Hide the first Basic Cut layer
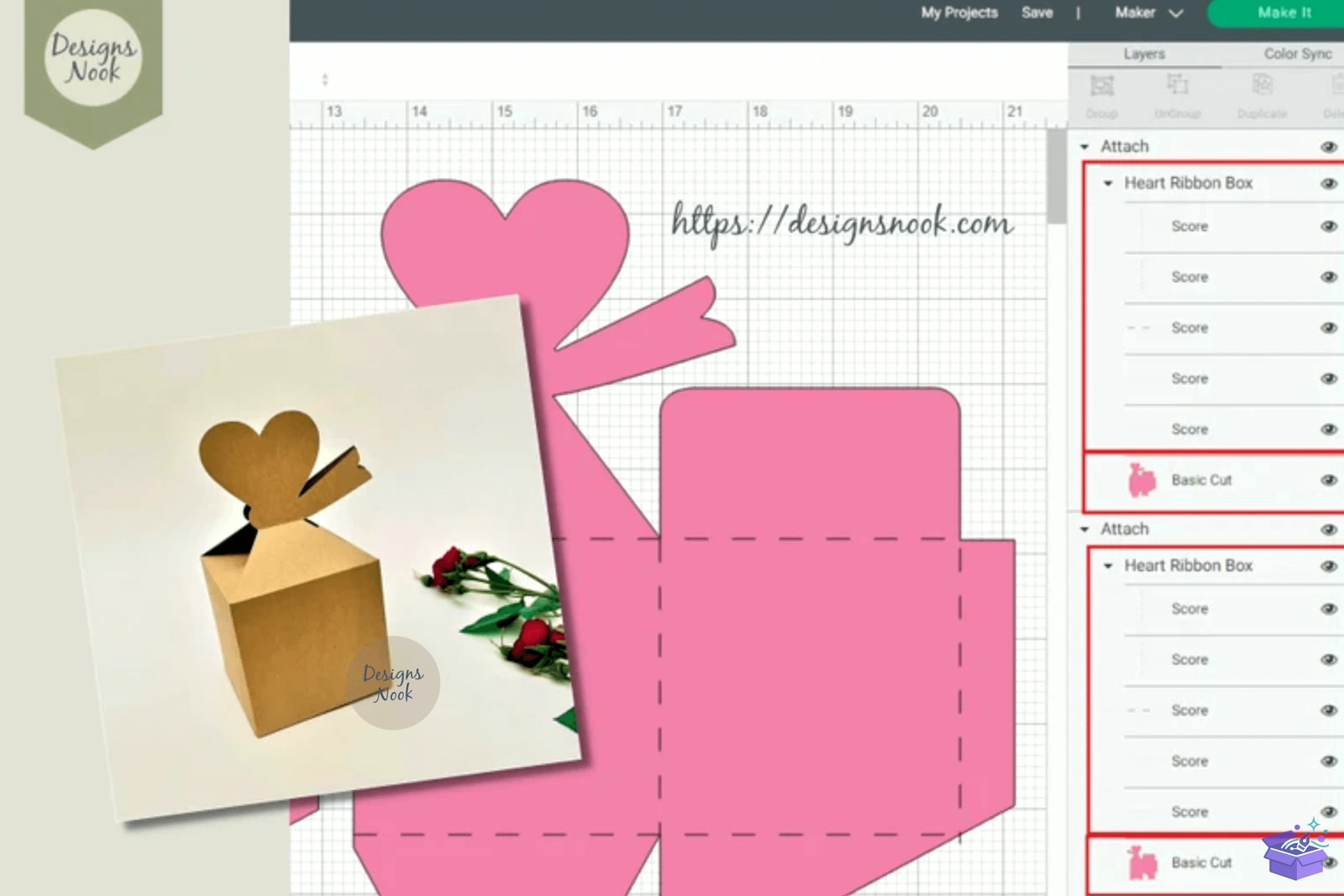Screen dimensions: 1344x896 coord(1329,480)
